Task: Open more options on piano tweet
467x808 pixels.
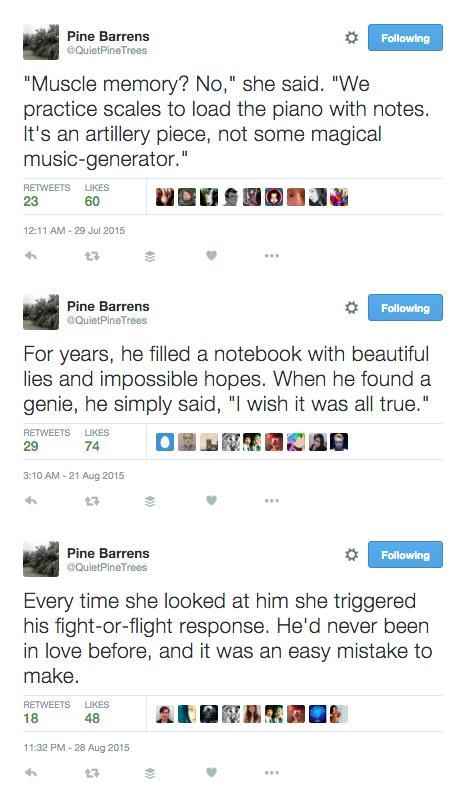Action: 272,256
